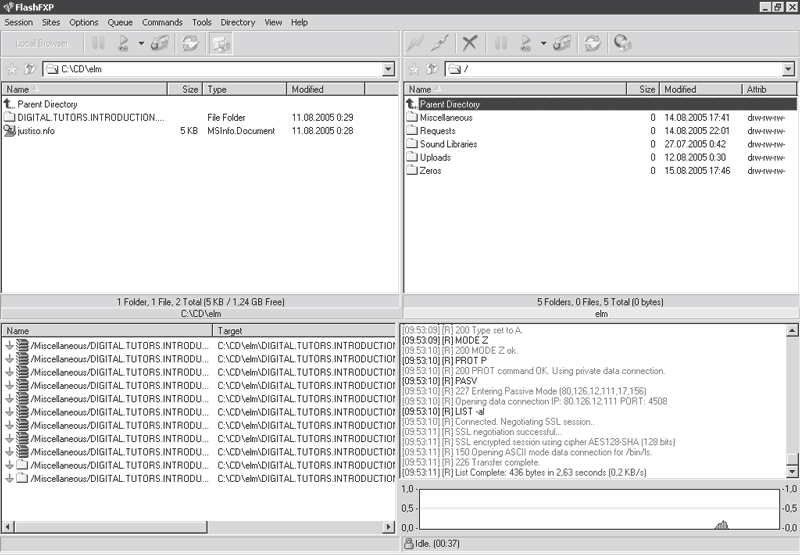Click the globe switch-to-local icon in remote toolbar
This screenshot has height=555, width=800.
622,43
